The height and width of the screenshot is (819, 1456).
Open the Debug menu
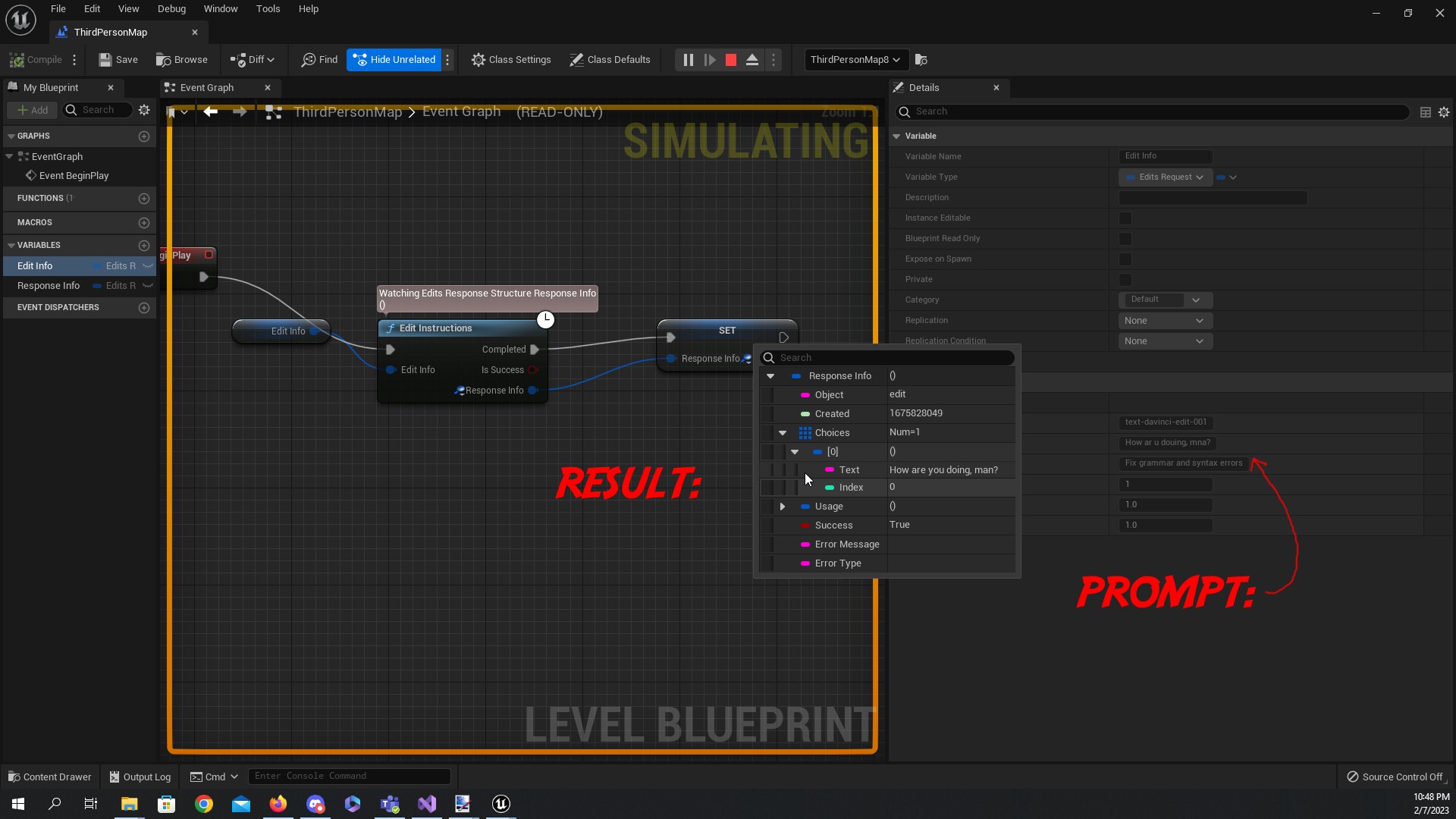[171, 9]
